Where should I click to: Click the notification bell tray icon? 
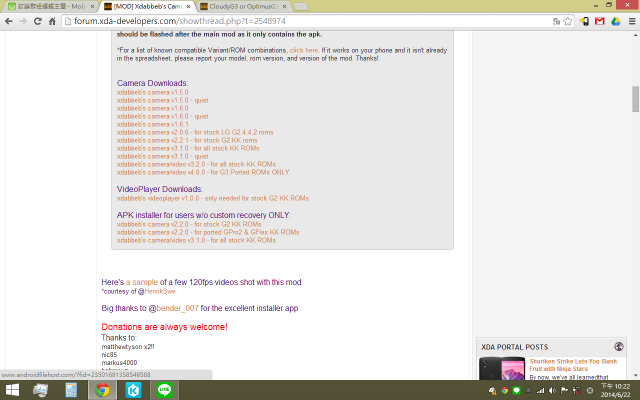pos(528,391)
